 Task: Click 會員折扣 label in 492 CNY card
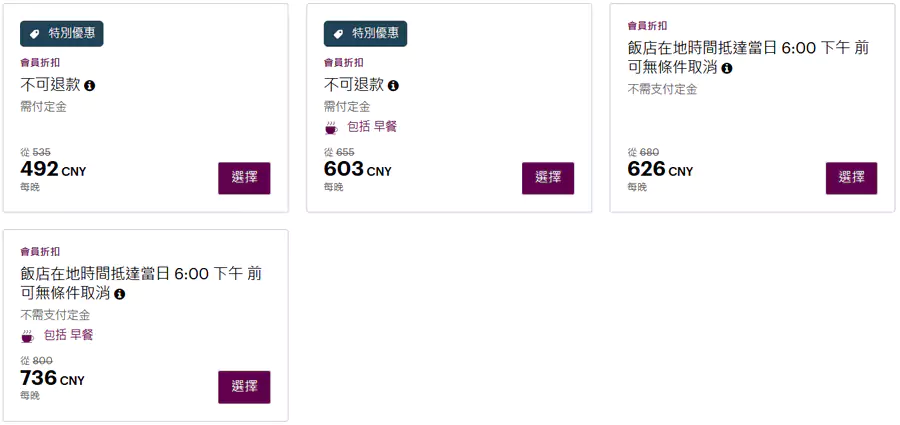click(x=40, y=62)
